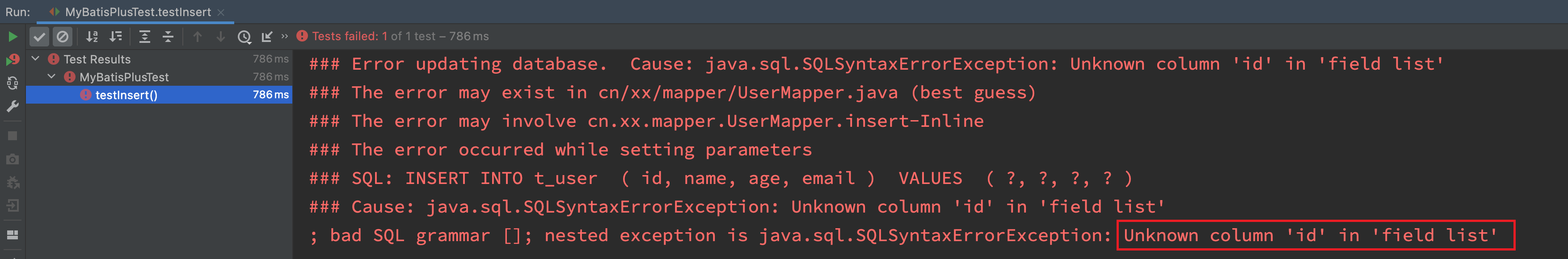Screen dimensions: 1568x259
Task: Collapse the Test Results tree node
Action: tap(35, 59)
